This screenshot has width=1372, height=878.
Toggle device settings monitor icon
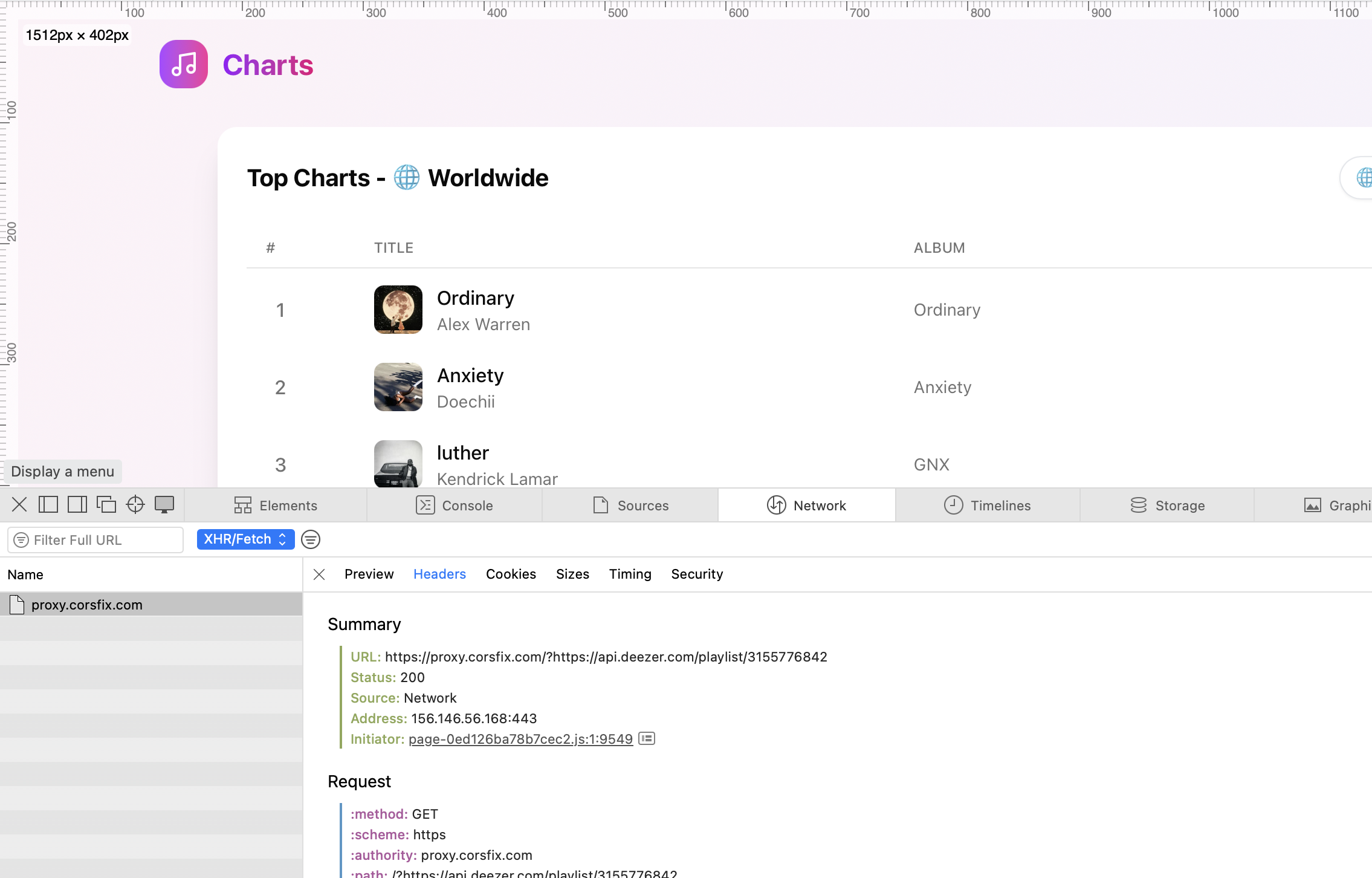(164, 504)
